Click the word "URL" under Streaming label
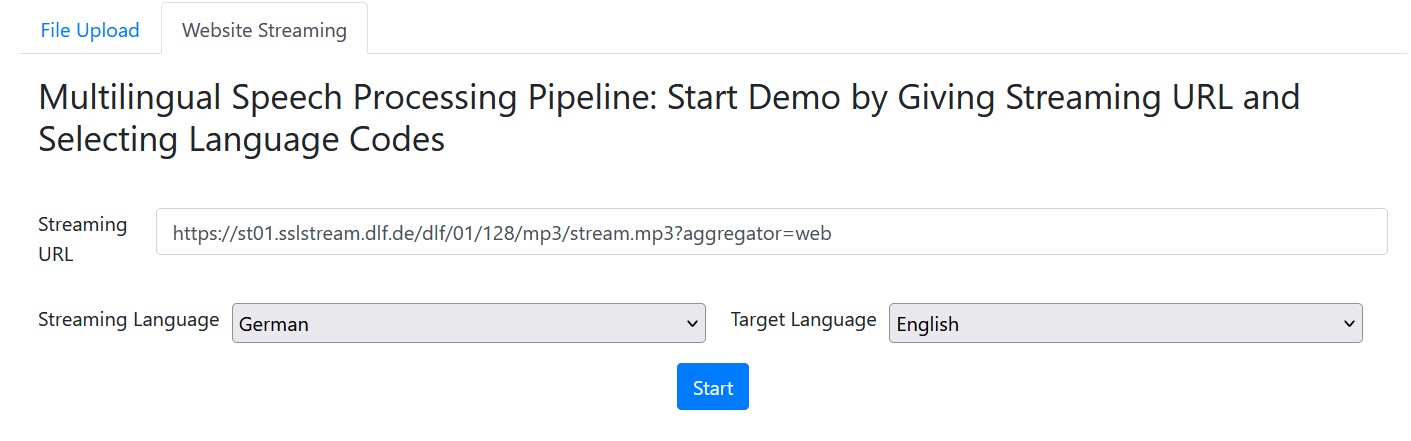This screenshot has width=1411, height=441. 56,254
